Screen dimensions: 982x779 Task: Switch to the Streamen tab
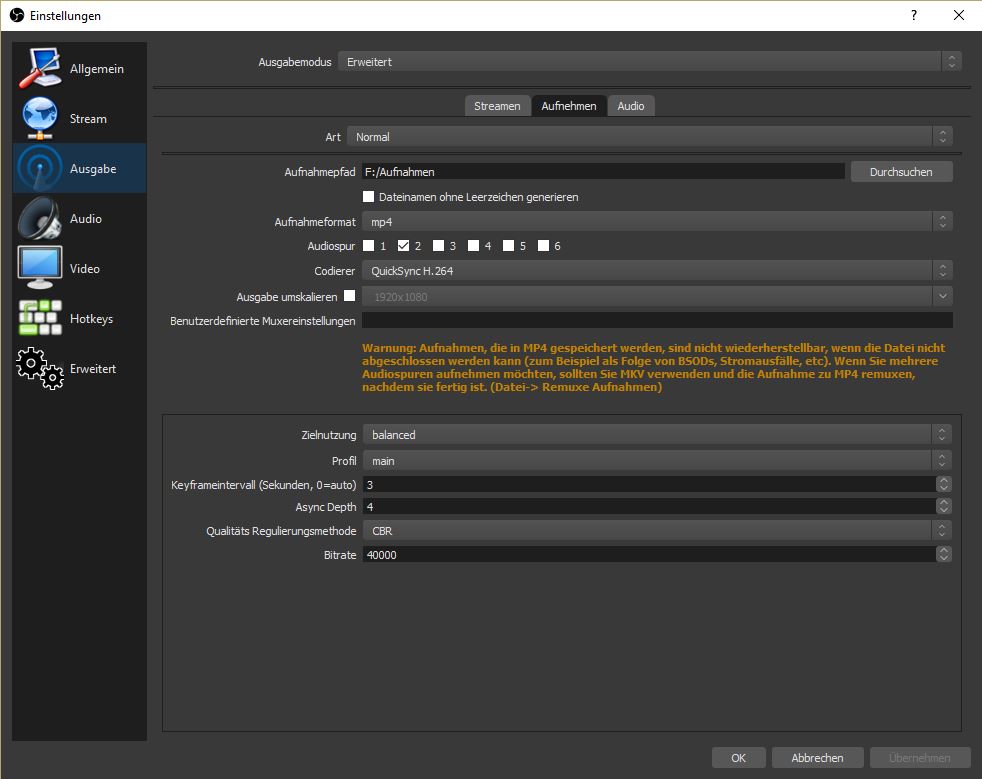click(497, 106)
